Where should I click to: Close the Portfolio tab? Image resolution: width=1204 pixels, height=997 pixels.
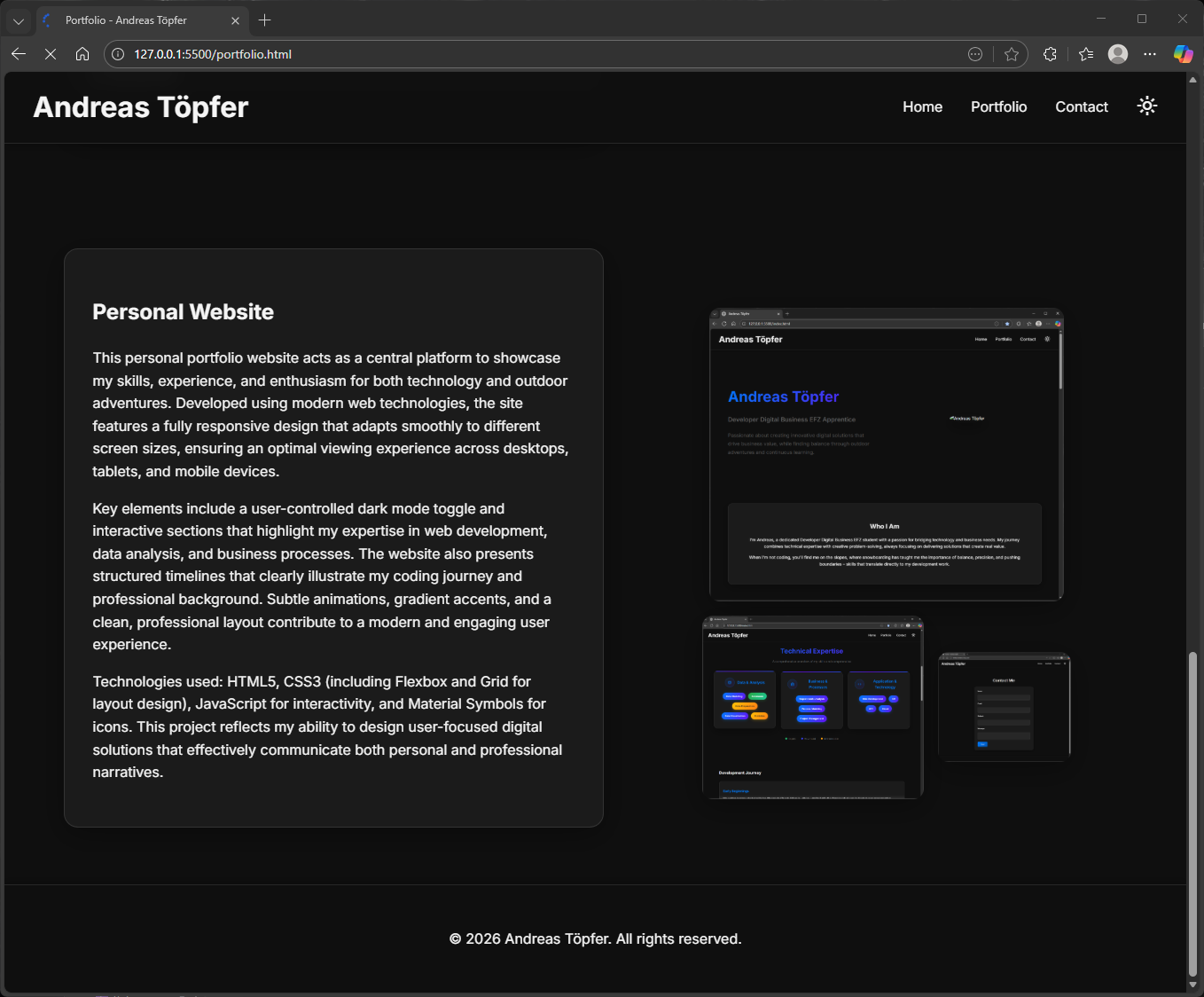(235, 20)
